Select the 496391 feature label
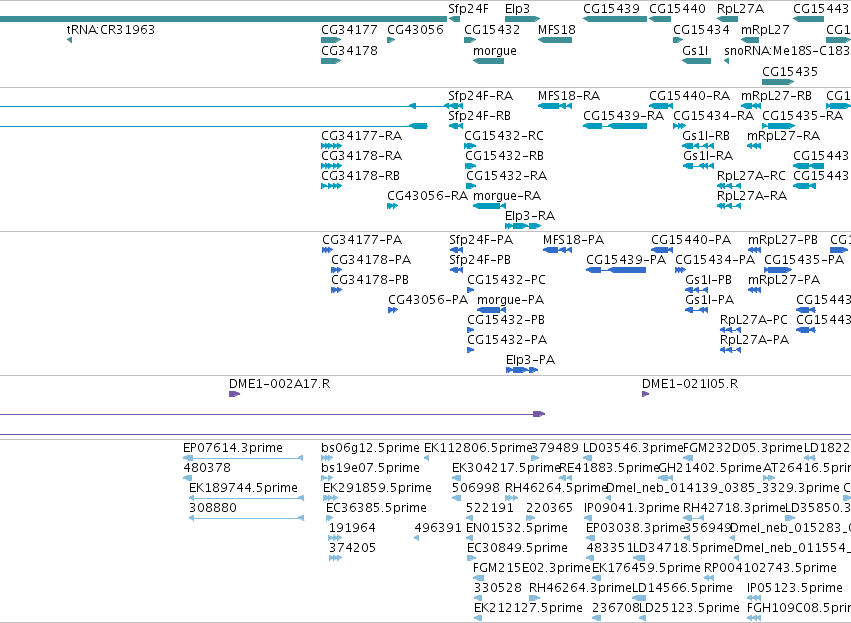 tap(437, 527)
